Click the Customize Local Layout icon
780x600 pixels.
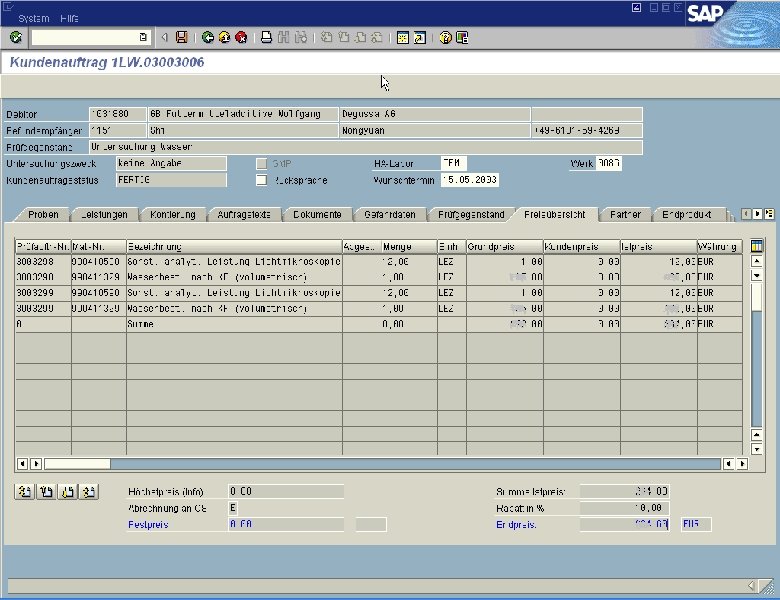click(462, 37)
